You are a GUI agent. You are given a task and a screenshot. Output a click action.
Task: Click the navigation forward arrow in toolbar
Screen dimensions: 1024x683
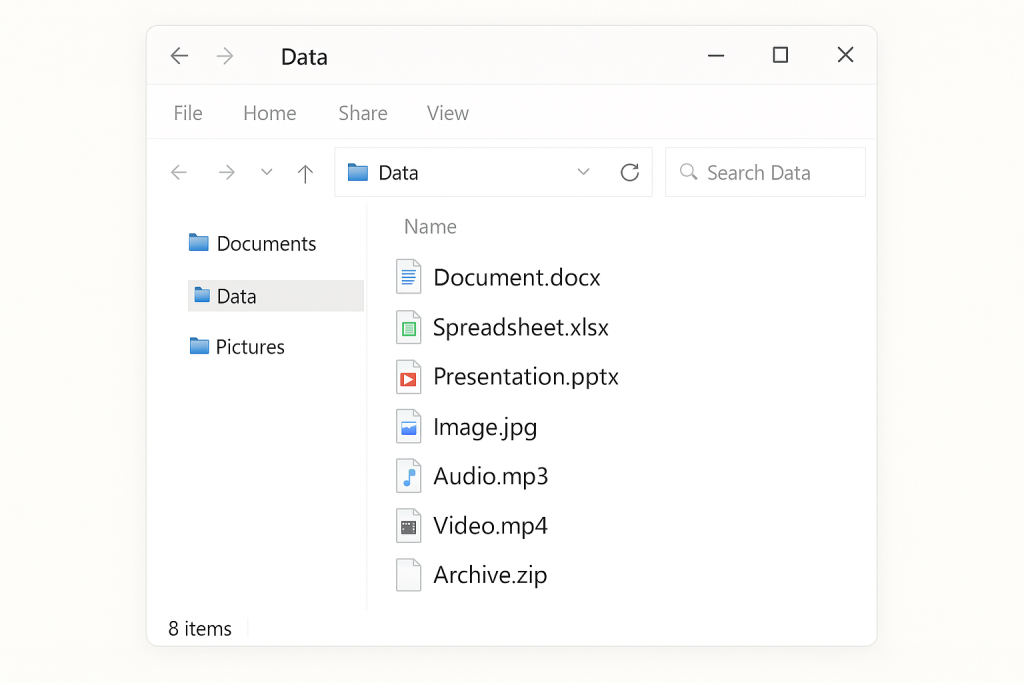click(x=227, y=173)
